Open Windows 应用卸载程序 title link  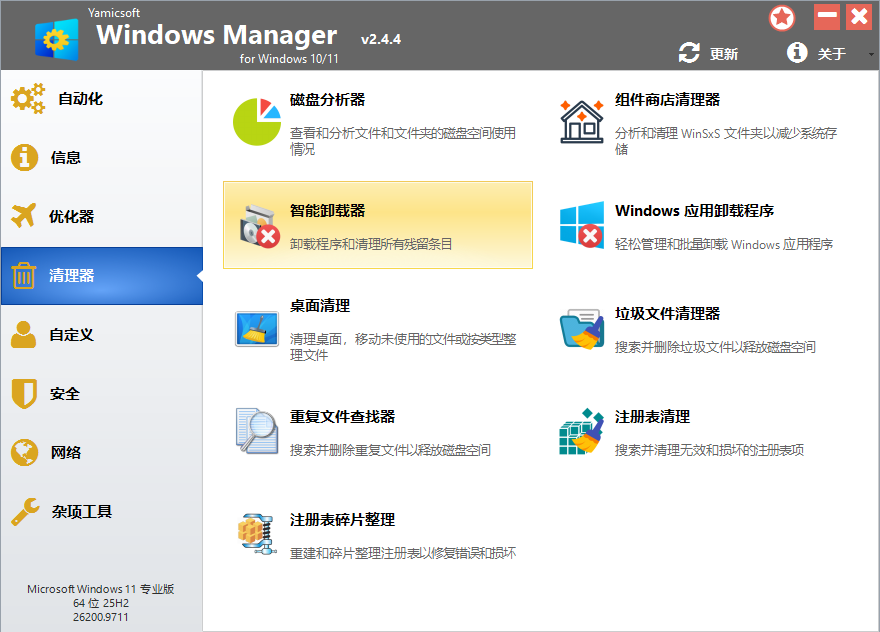694,210
